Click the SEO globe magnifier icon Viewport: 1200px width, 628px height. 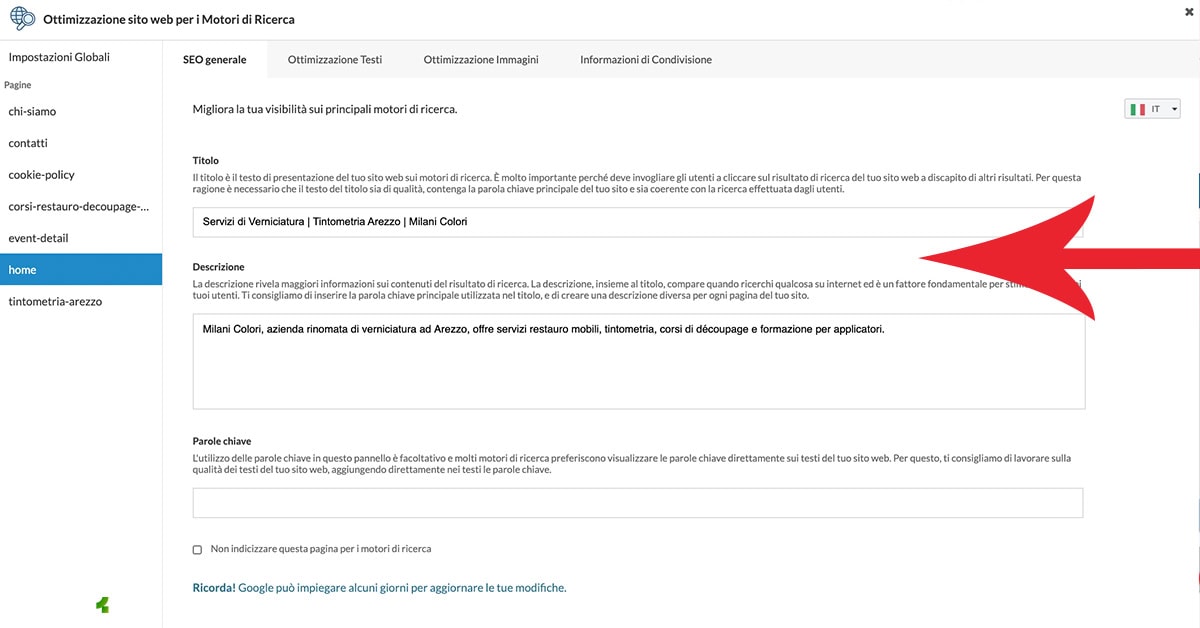coord(21,19)
